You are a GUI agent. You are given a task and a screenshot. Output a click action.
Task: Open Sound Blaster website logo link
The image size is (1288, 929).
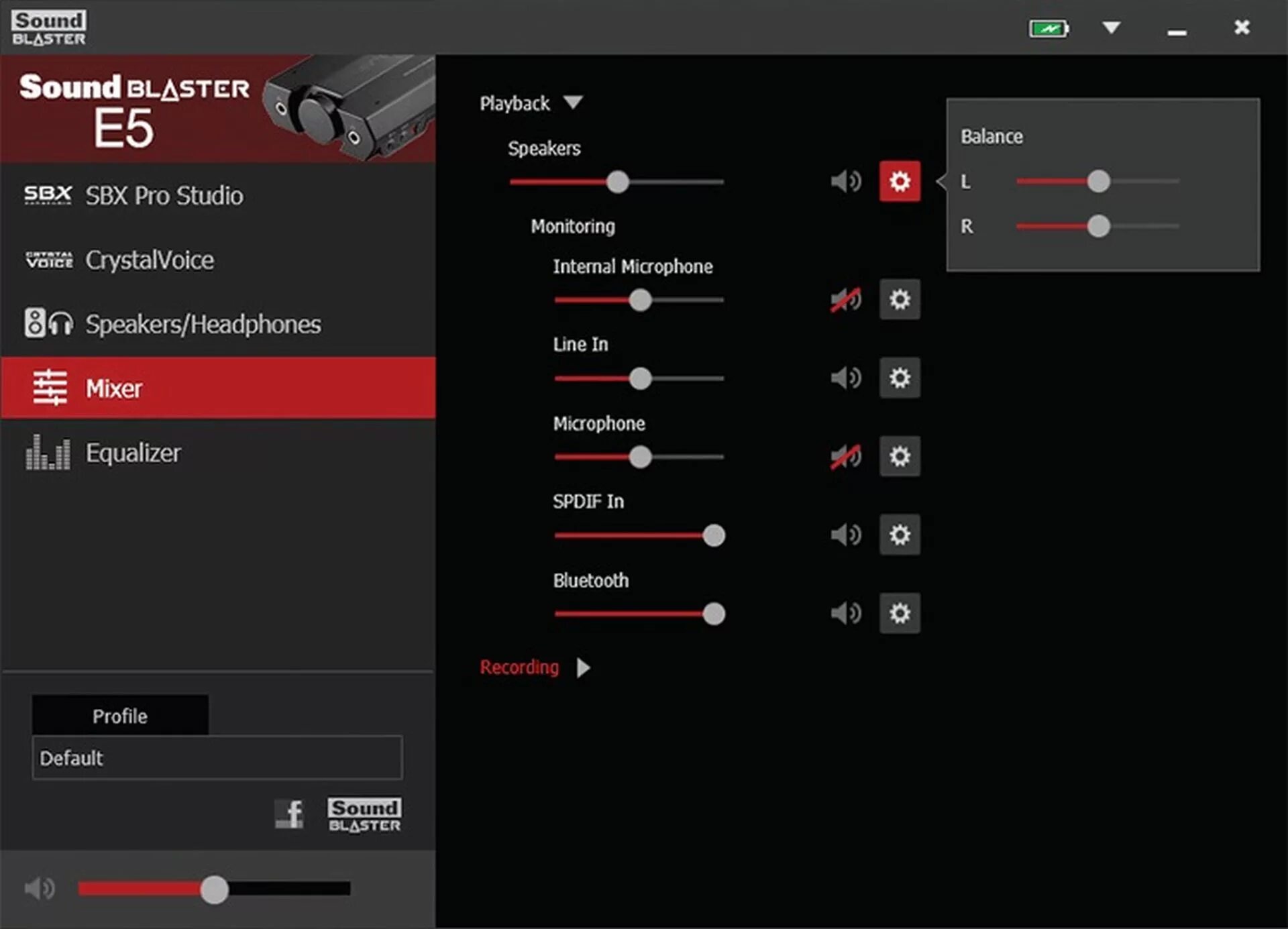pos(364,815)
